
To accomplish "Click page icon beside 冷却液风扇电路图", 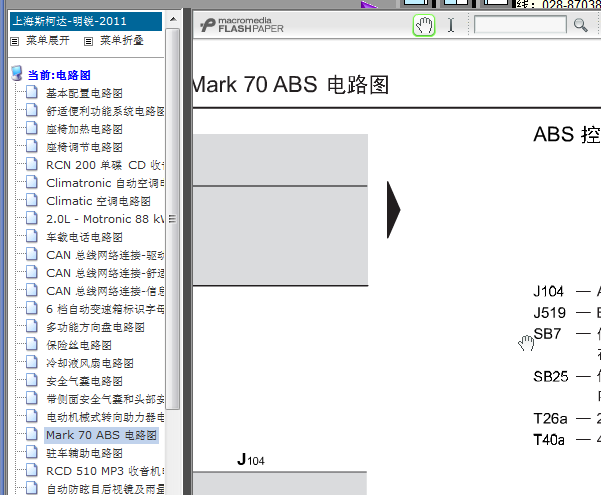I will pyautogui.click(x=31, y=362).
